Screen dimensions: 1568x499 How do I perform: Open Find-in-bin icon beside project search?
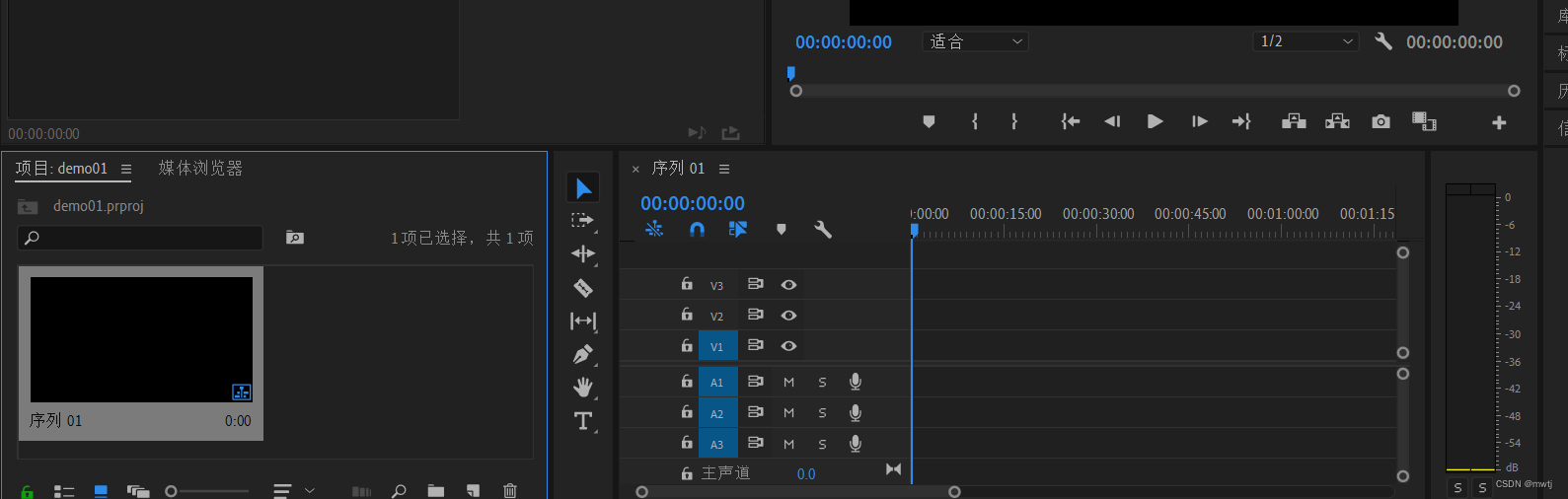pos(295,238)
